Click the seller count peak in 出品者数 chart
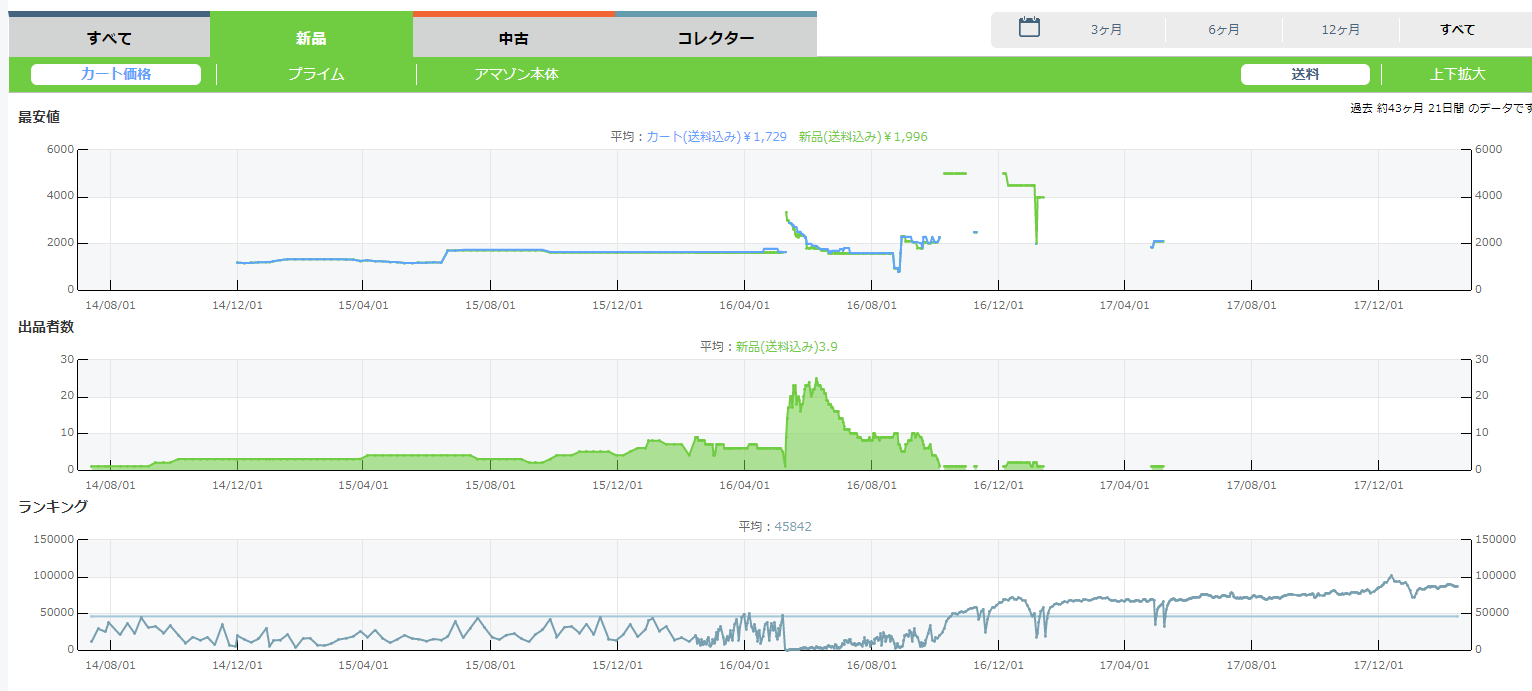Image resolution: width=1532 pixels, height=691 pixels. coord(817,380)
